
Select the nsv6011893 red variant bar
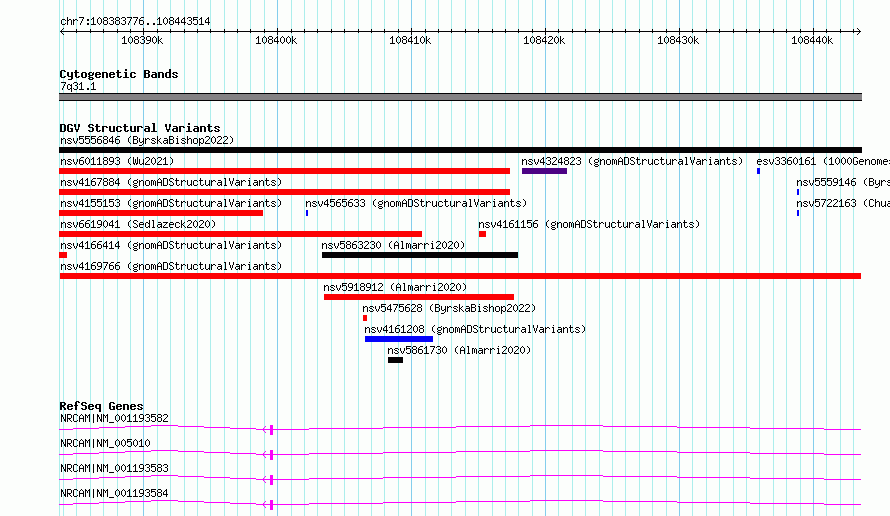point(284,171)
